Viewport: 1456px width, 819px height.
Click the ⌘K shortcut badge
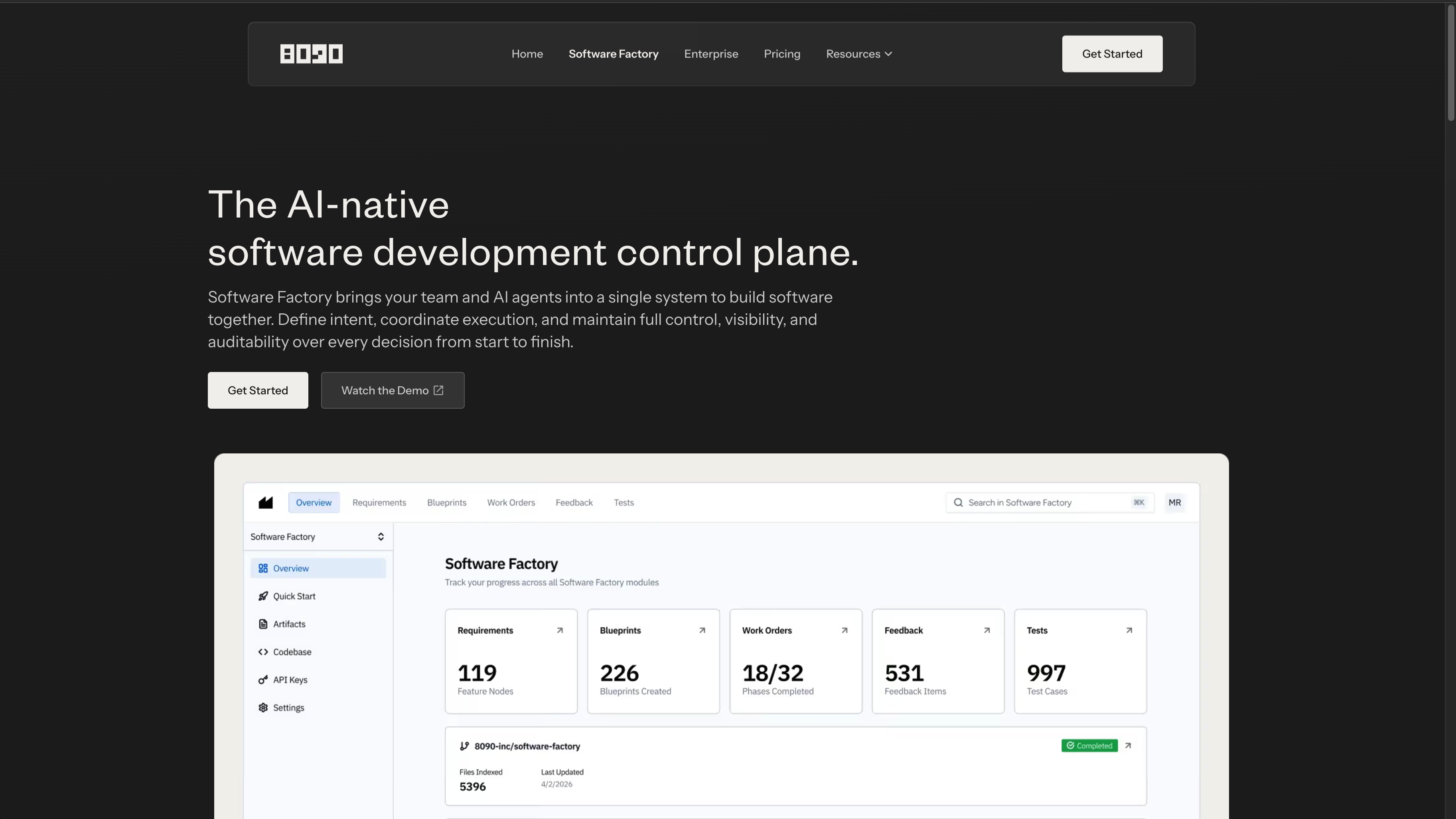click(1139, 502)
